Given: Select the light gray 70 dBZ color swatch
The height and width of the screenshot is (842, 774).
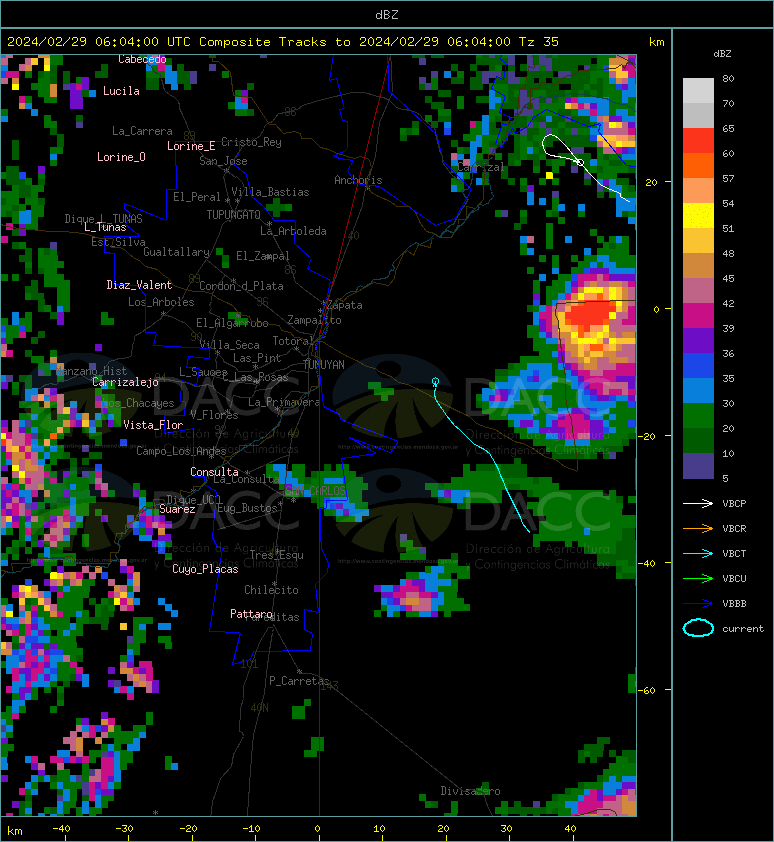Looking at the screenshot, I should (698, 91).
